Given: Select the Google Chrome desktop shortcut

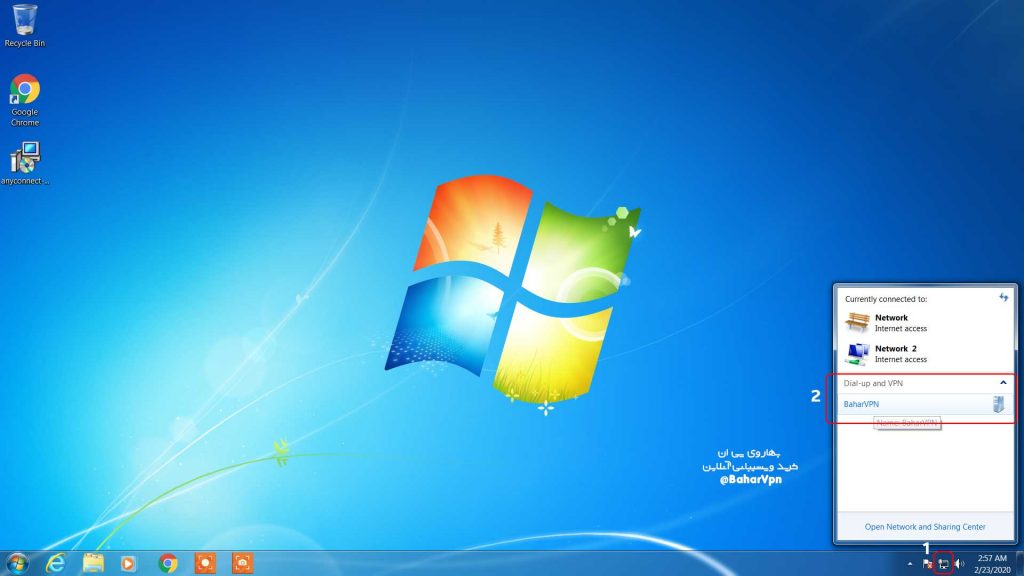Looking at the screenshot, I should point(25,100).
